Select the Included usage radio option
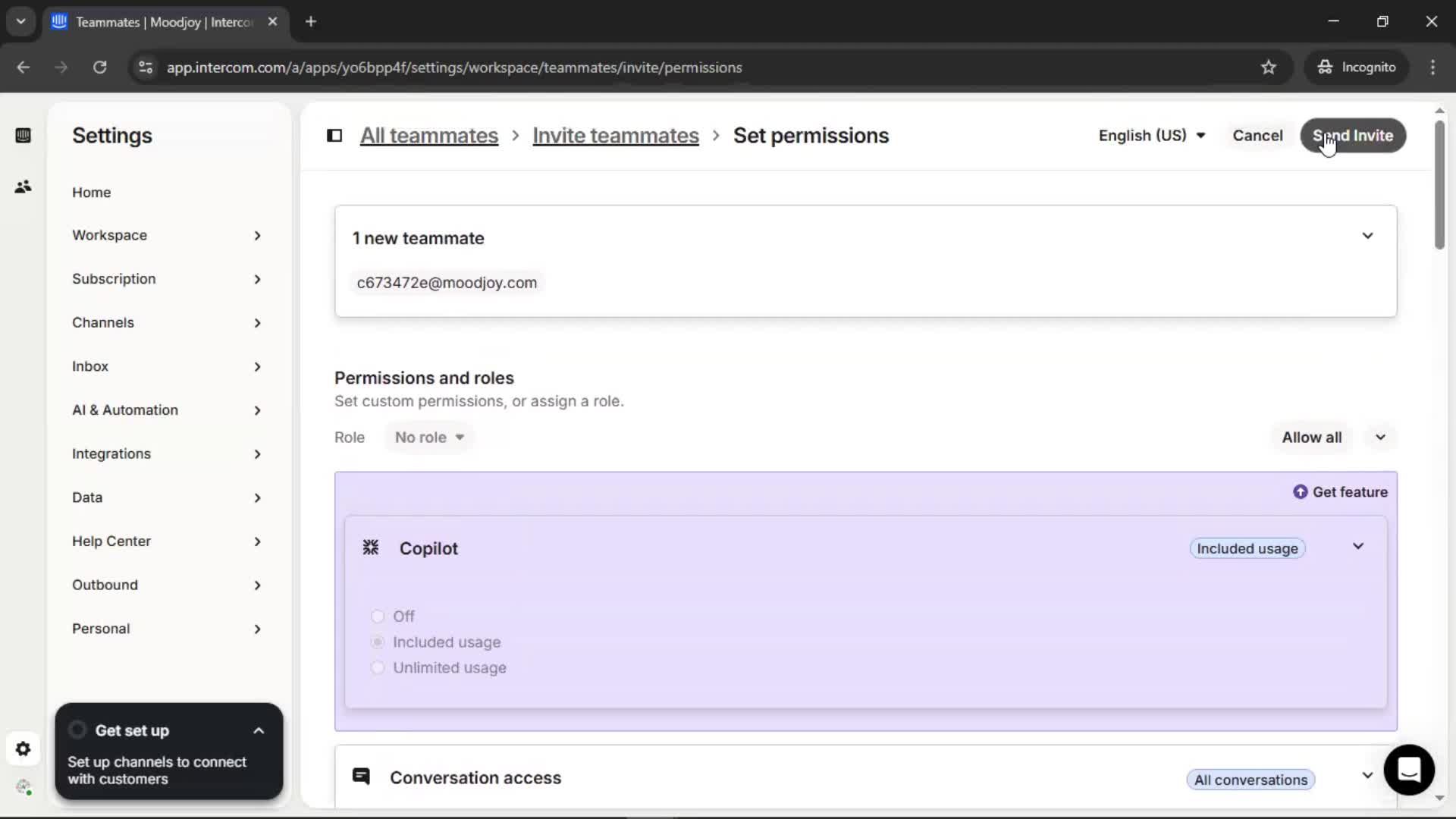This screenshot has height=819, width=1456. tap(377, 642)
